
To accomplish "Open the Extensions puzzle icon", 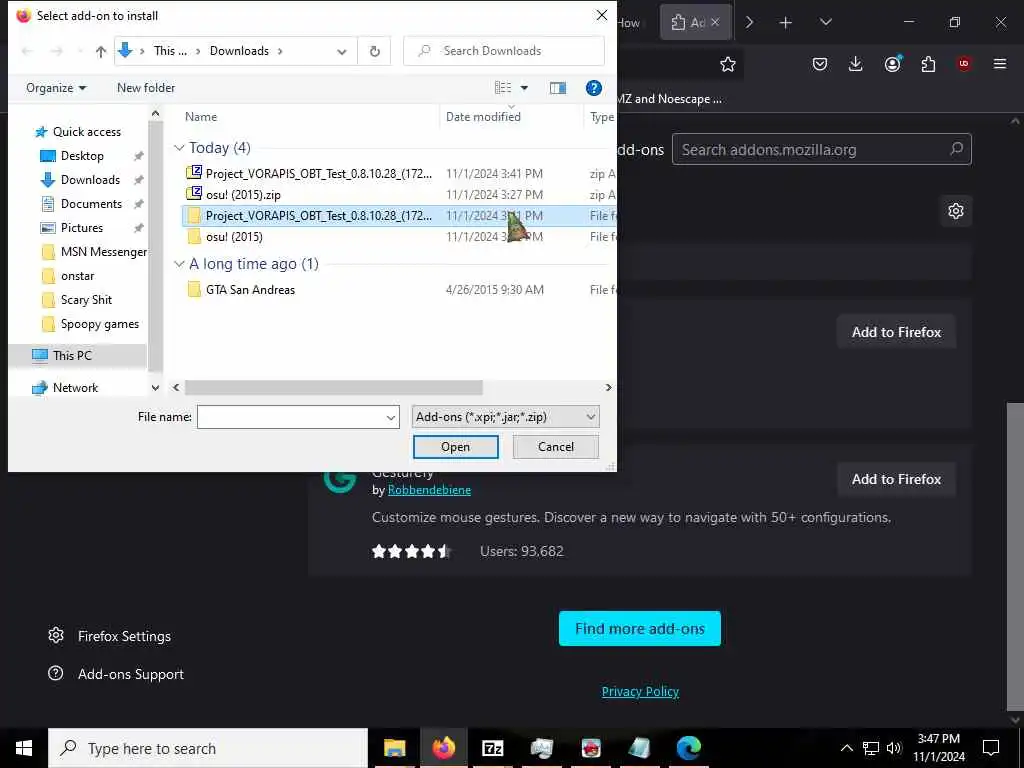I will 928,64.
